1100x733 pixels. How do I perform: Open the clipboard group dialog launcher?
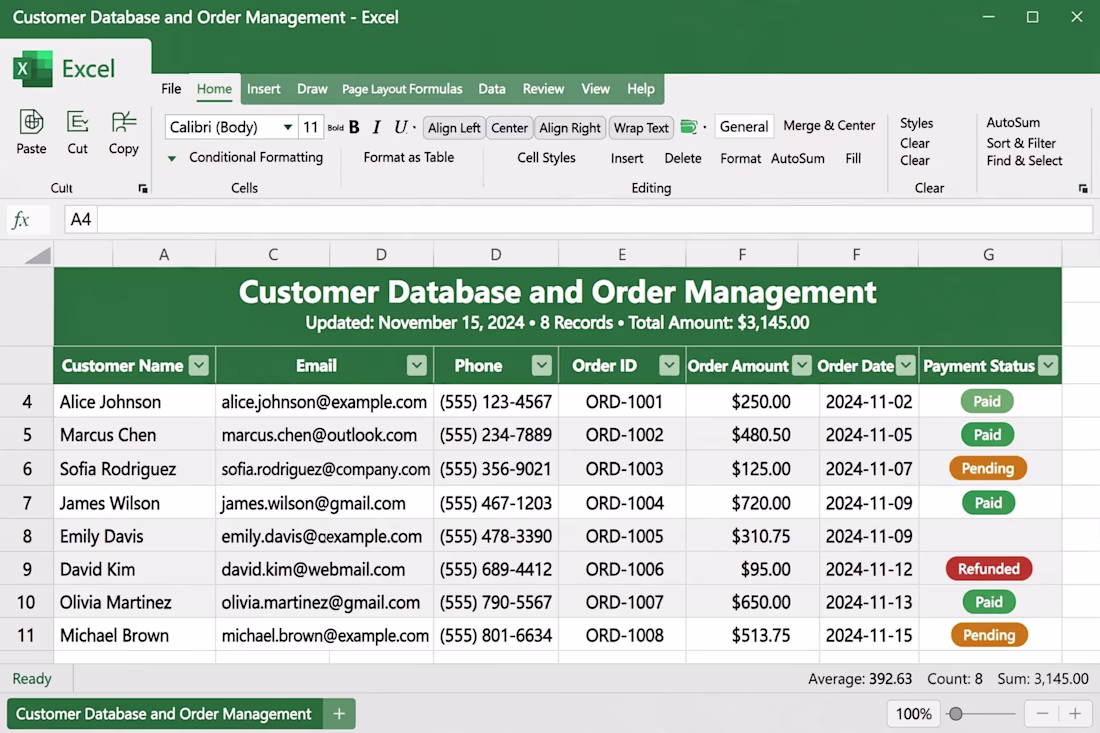[x=143, y=188]
